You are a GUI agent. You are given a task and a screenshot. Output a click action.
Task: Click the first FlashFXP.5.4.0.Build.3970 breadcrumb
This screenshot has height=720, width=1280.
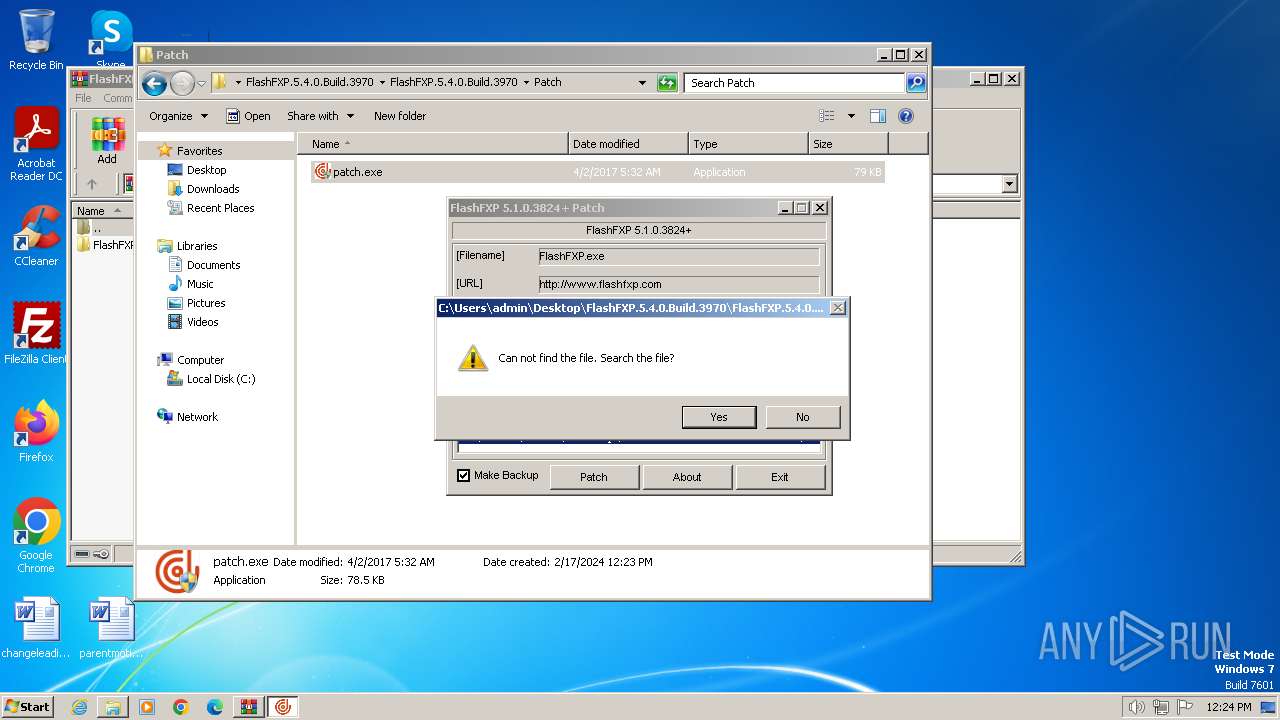click(310, 83)
